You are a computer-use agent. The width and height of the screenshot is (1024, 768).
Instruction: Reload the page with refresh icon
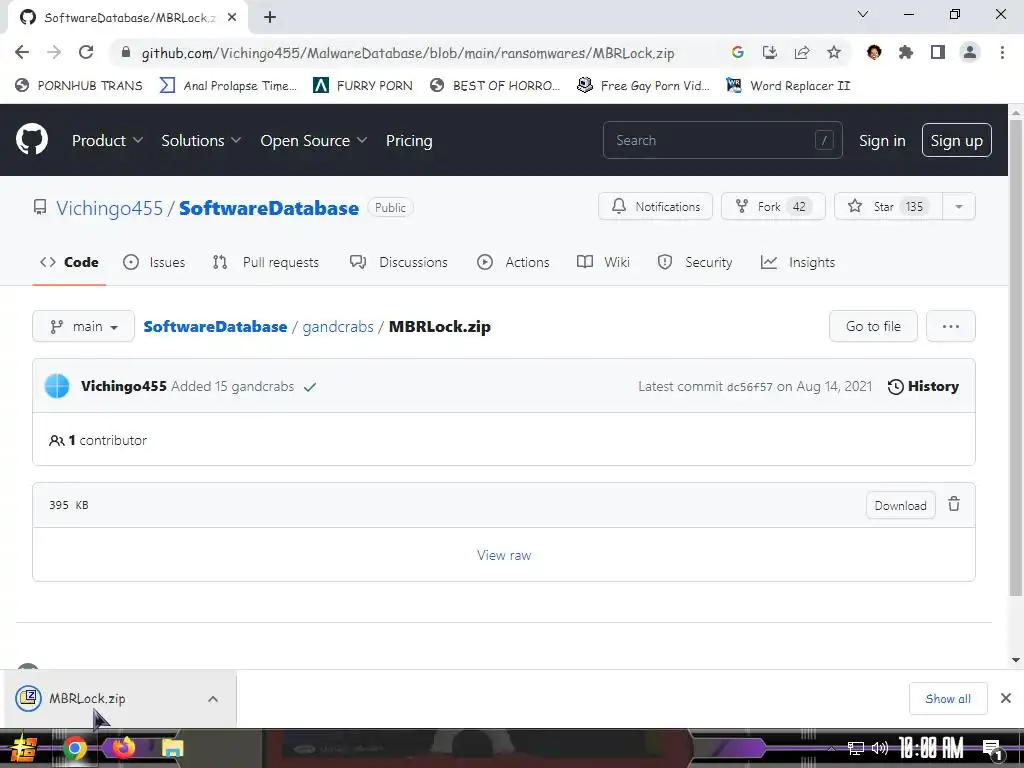pyautogui.click(x=86, y=52)
